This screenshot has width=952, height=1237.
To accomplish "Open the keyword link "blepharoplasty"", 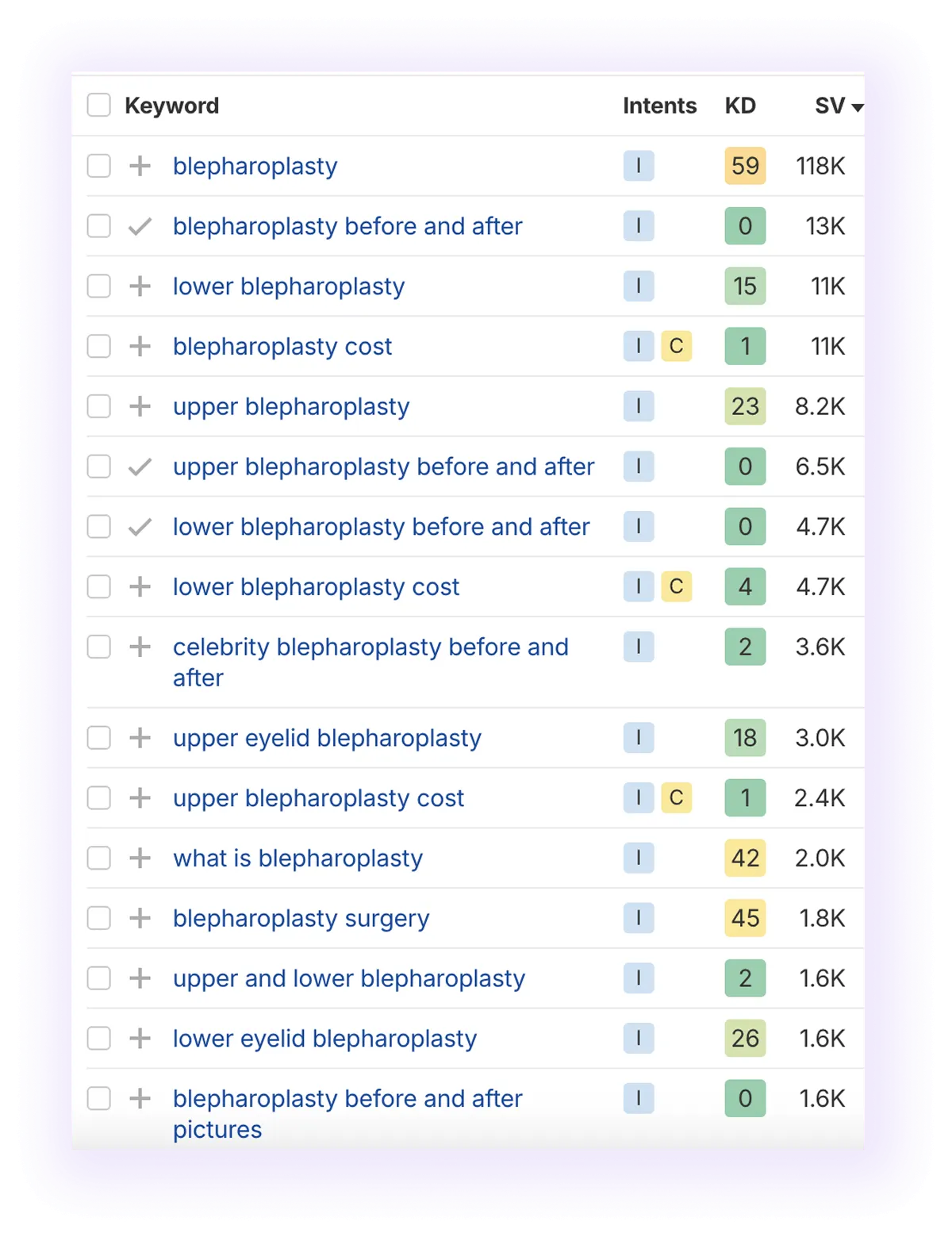I will click(255, 166).
